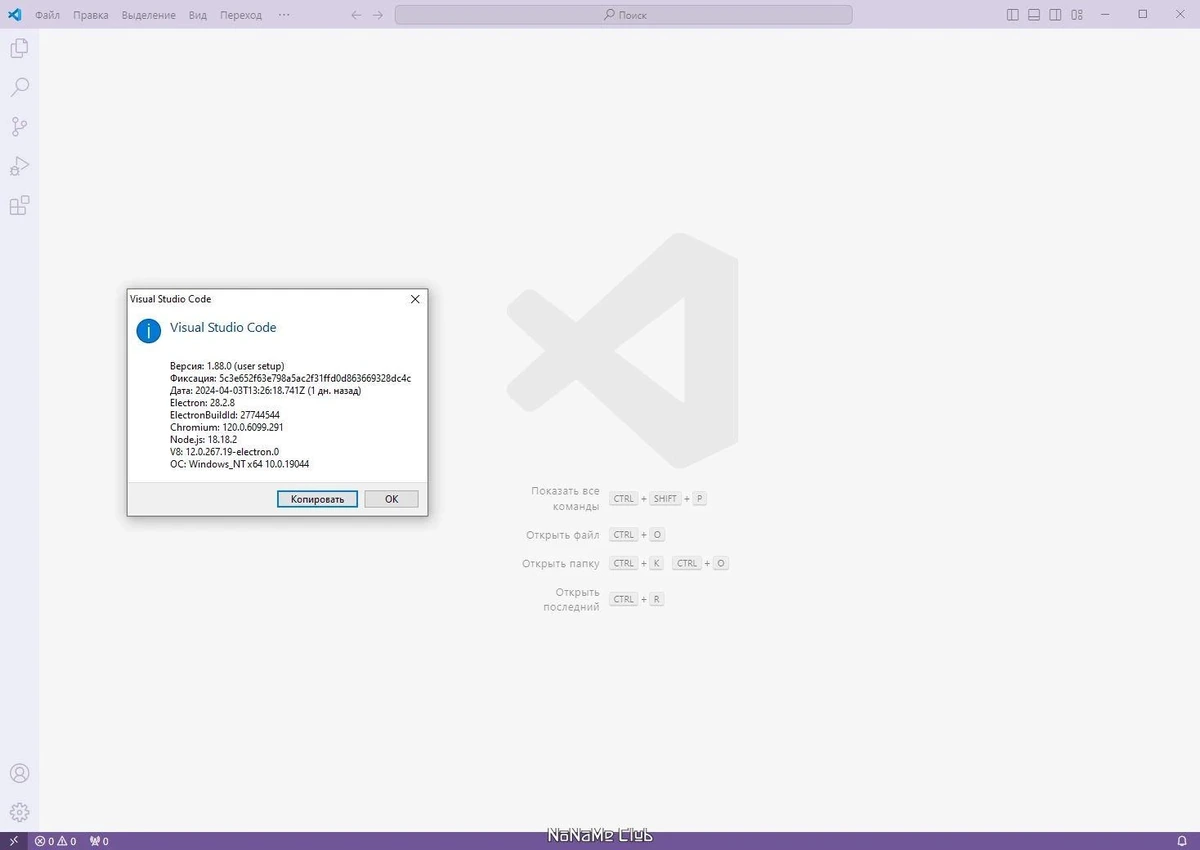Open the Run and Debug view
This screenshot has height=850, width=1200.
pos(19,166)
